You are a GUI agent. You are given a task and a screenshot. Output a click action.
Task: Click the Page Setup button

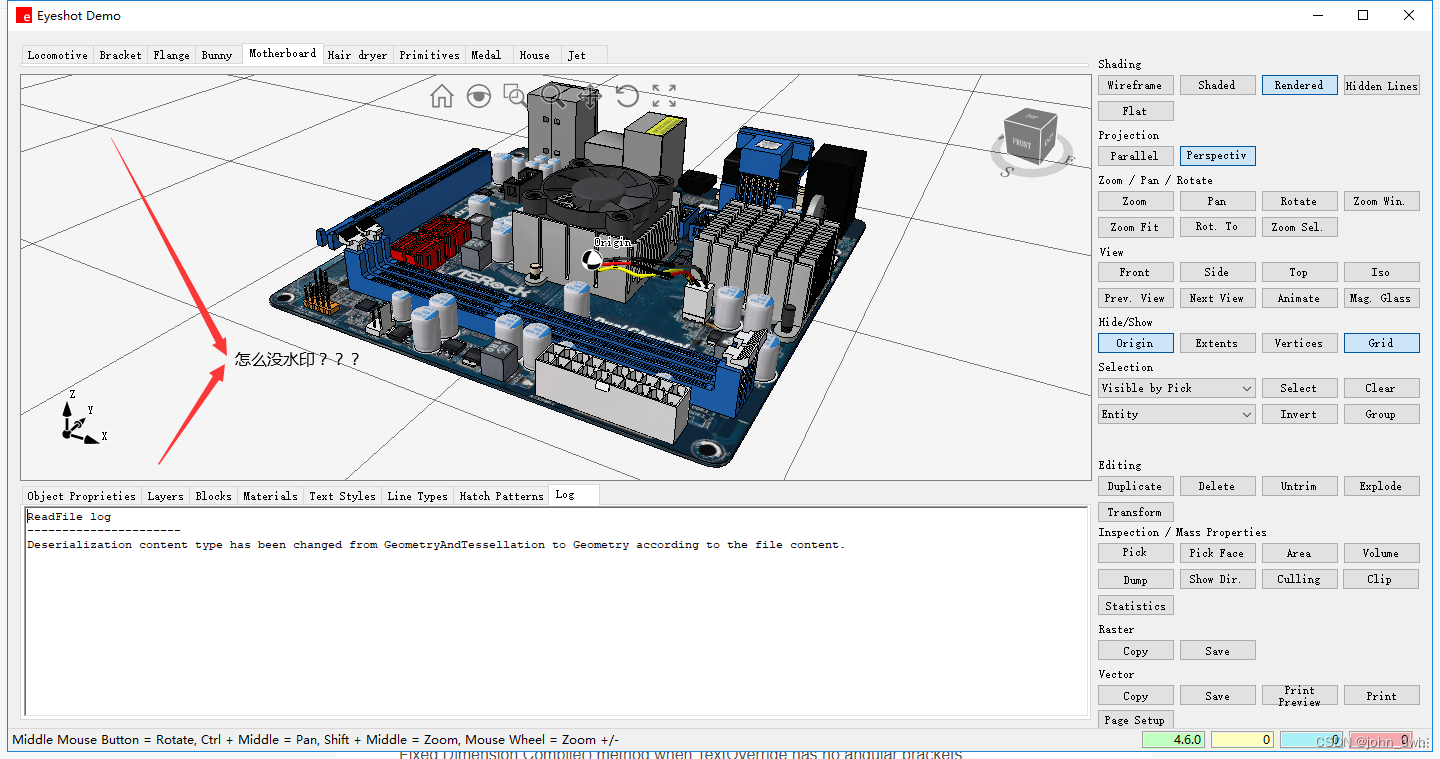[1135, 720]
